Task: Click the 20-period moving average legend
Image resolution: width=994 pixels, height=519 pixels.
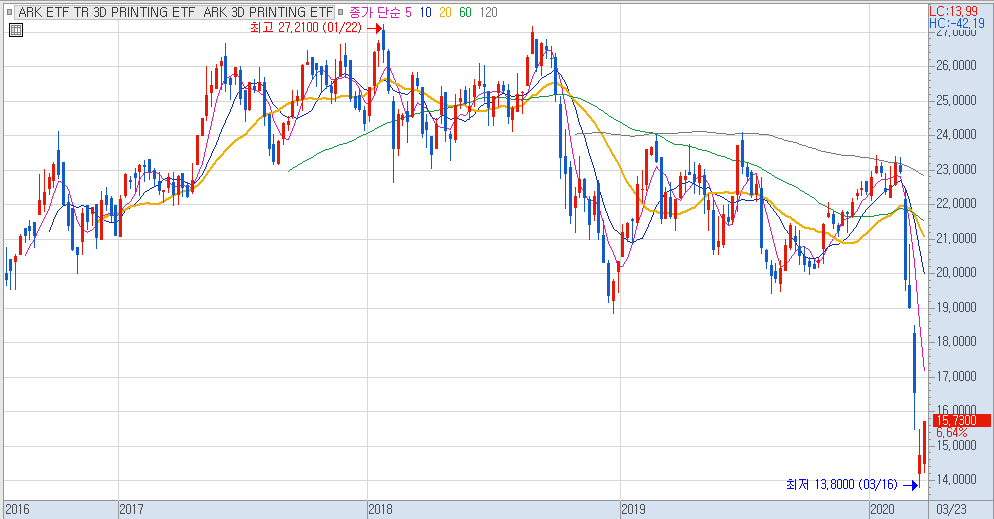Action: pos(445,12)
